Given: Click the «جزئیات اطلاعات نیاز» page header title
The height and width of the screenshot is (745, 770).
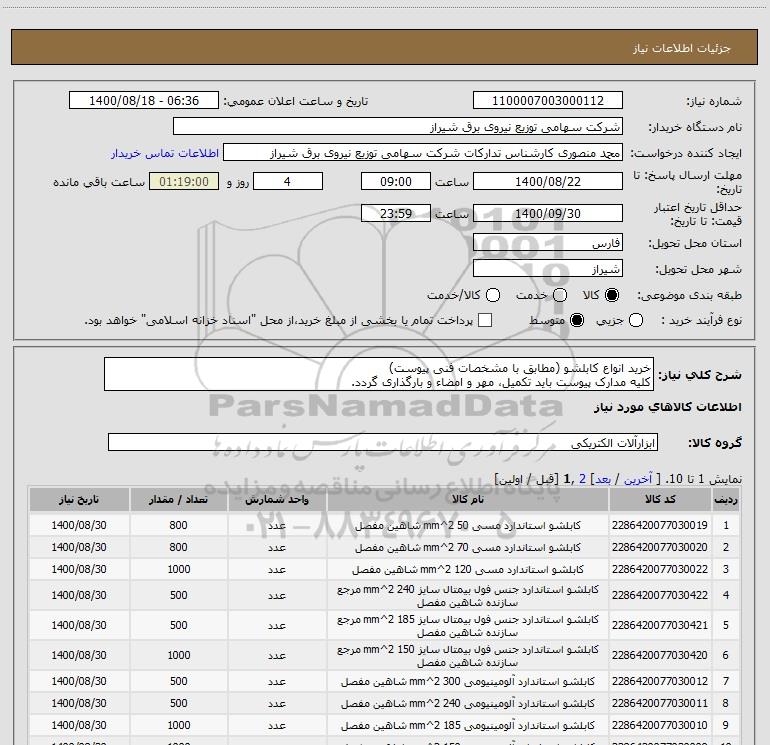Looking at the screenshot, I should pos(682,48).
